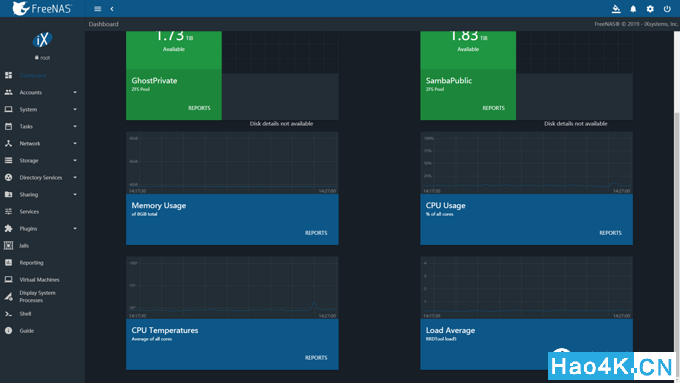Click the Jails icon in sidebar

[8, 246]
